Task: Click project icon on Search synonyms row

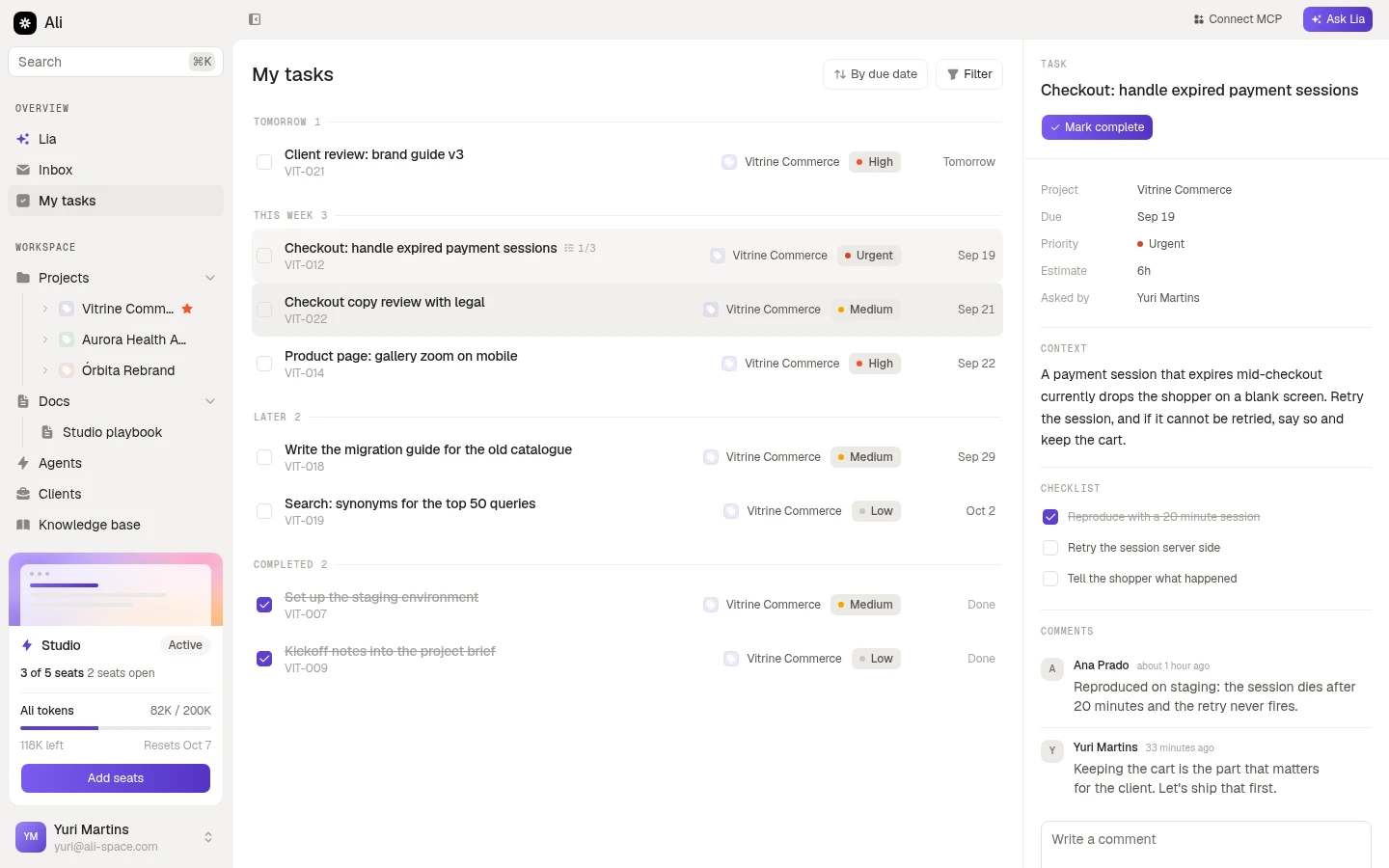Action: [x=731, y=511]
